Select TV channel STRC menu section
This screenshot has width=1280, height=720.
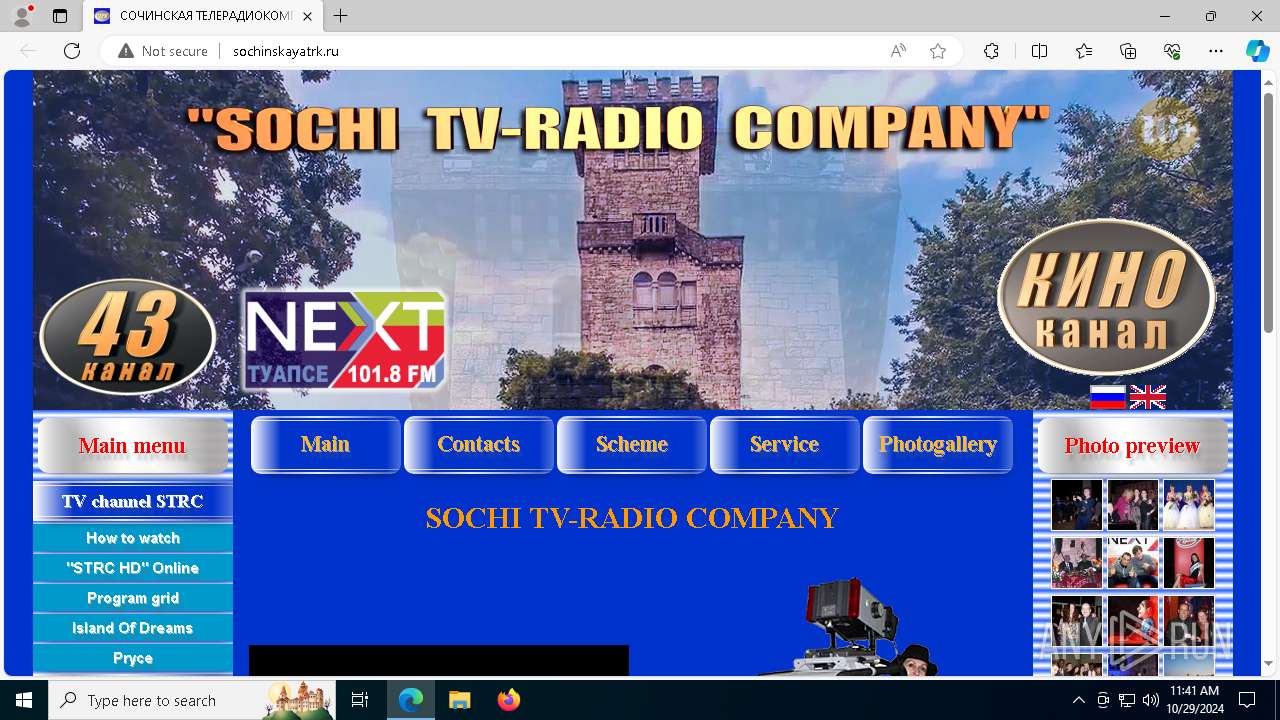pyautogui.click(x=132, y=501)
